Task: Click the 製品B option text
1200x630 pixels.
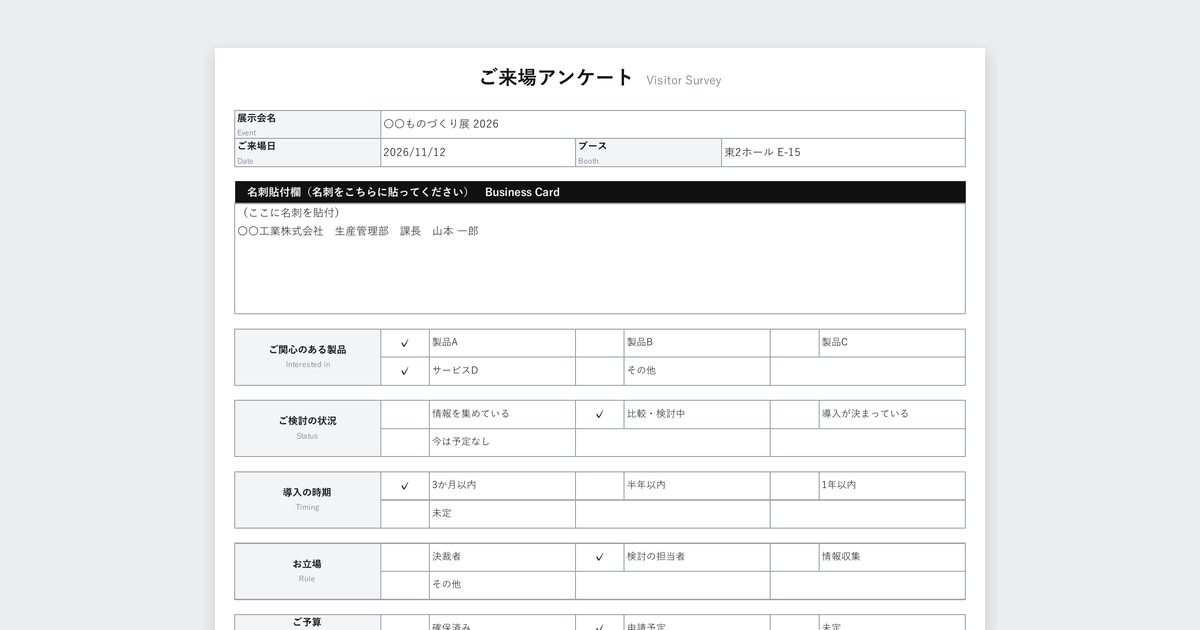Action: click(x=640, y=342)
